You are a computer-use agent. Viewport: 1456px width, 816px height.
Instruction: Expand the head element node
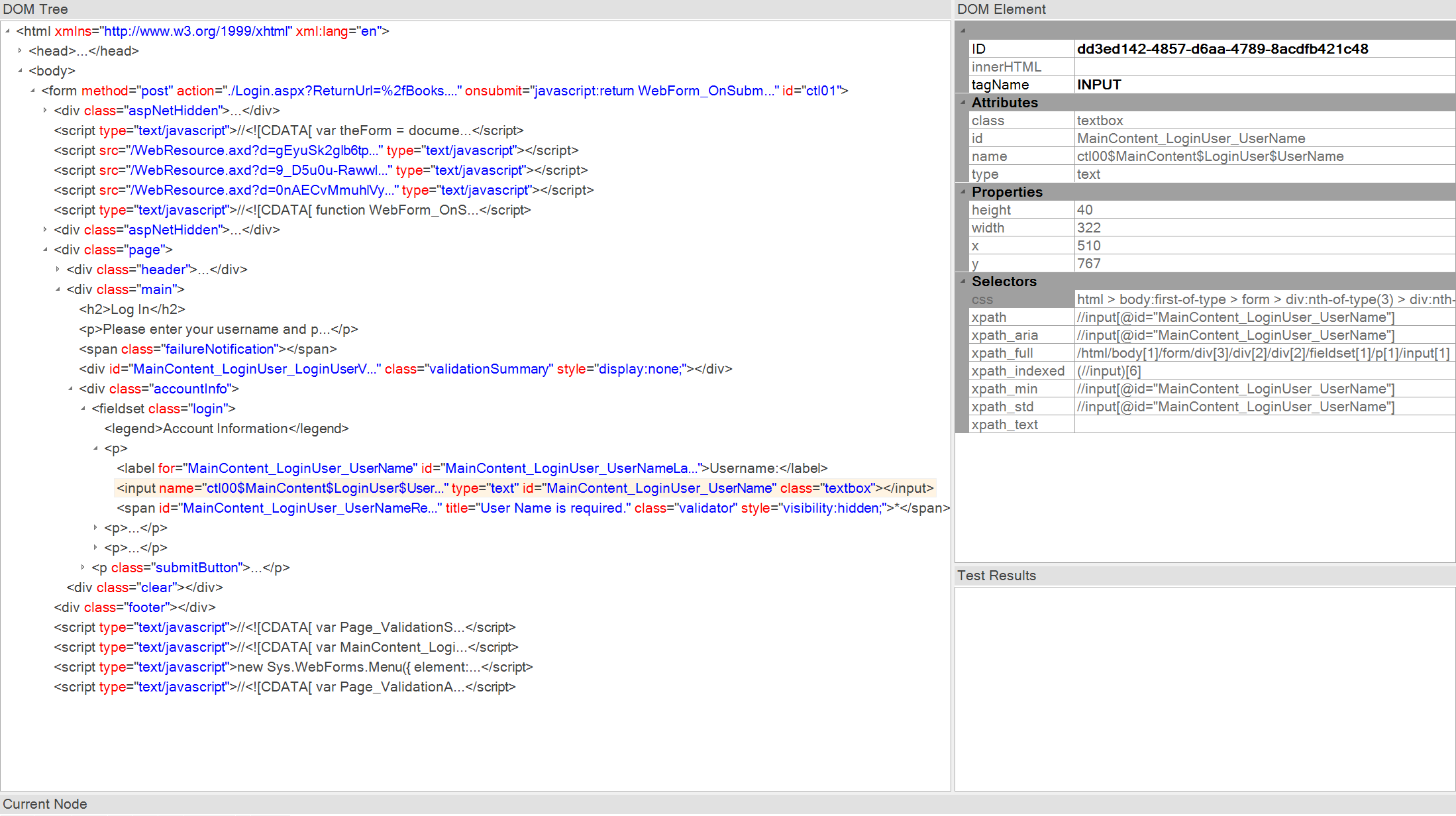pyautogui.click(x=20, y=50)
